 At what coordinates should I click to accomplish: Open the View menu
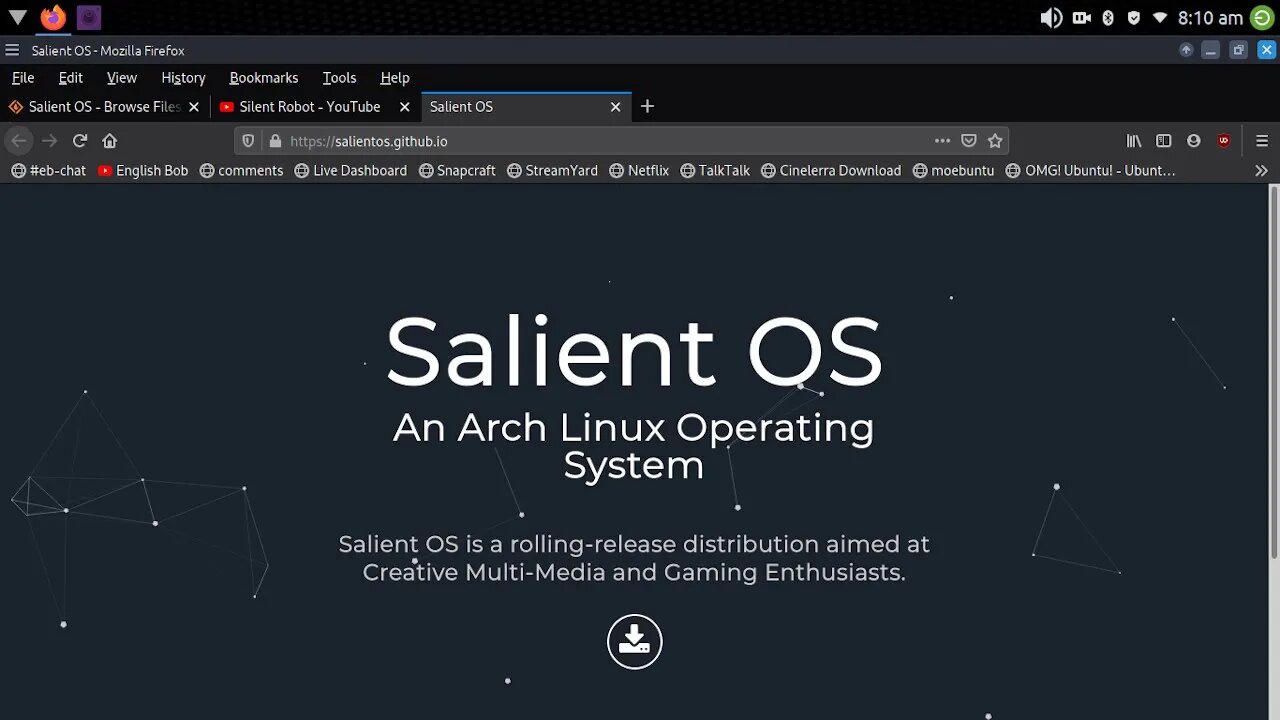(x=122, y=78)
